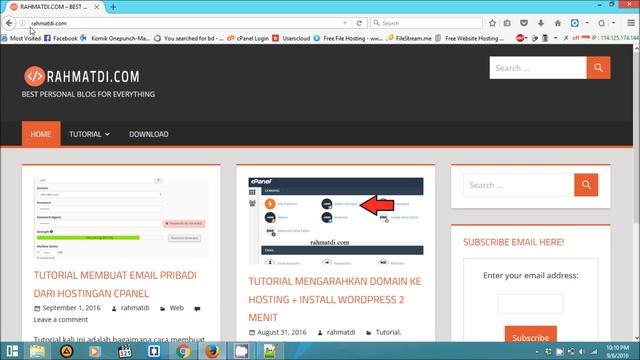Click the blue download manager extension icon
Viewport: 640px width, 360px height.
(x=575, y=23)
